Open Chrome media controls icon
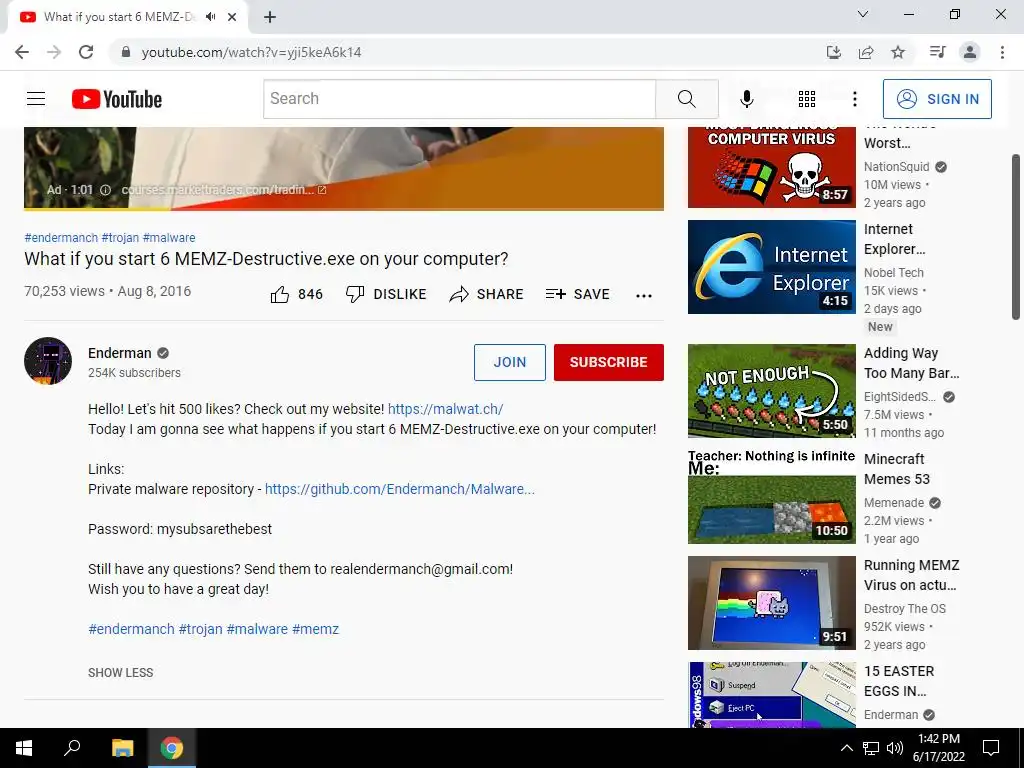Viewport: 1024px width, 768px height. pyautogui.click(x=937, y=52)
